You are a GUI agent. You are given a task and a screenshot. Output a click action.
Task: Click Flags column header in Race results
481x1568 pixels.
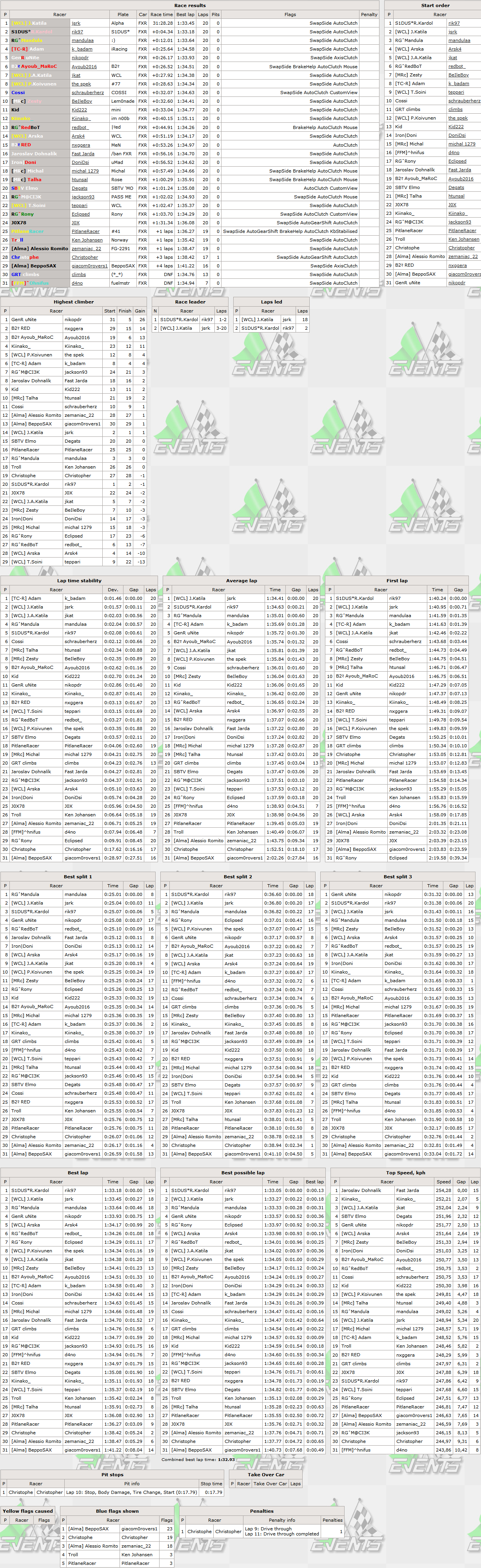pos(290,15)
